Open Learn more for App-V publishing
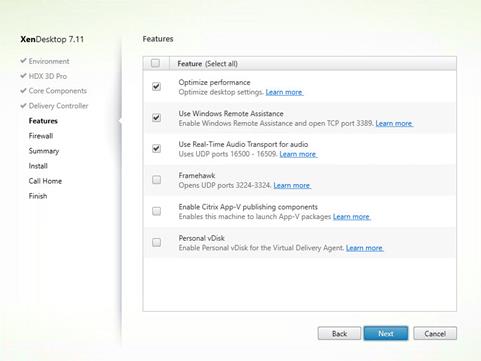 (x=352, y=217)
